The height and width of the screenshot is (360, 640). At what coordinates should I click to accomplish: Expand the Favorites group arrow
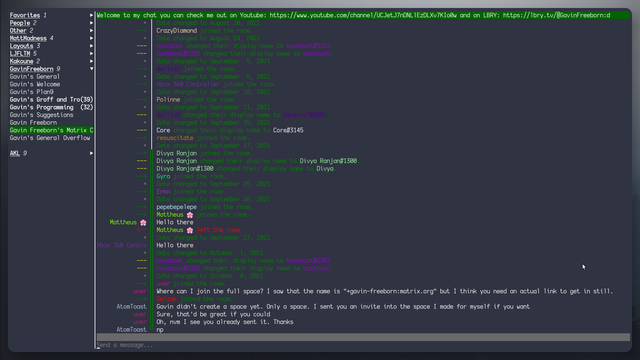pyautogui.click(x=91, y=15)
